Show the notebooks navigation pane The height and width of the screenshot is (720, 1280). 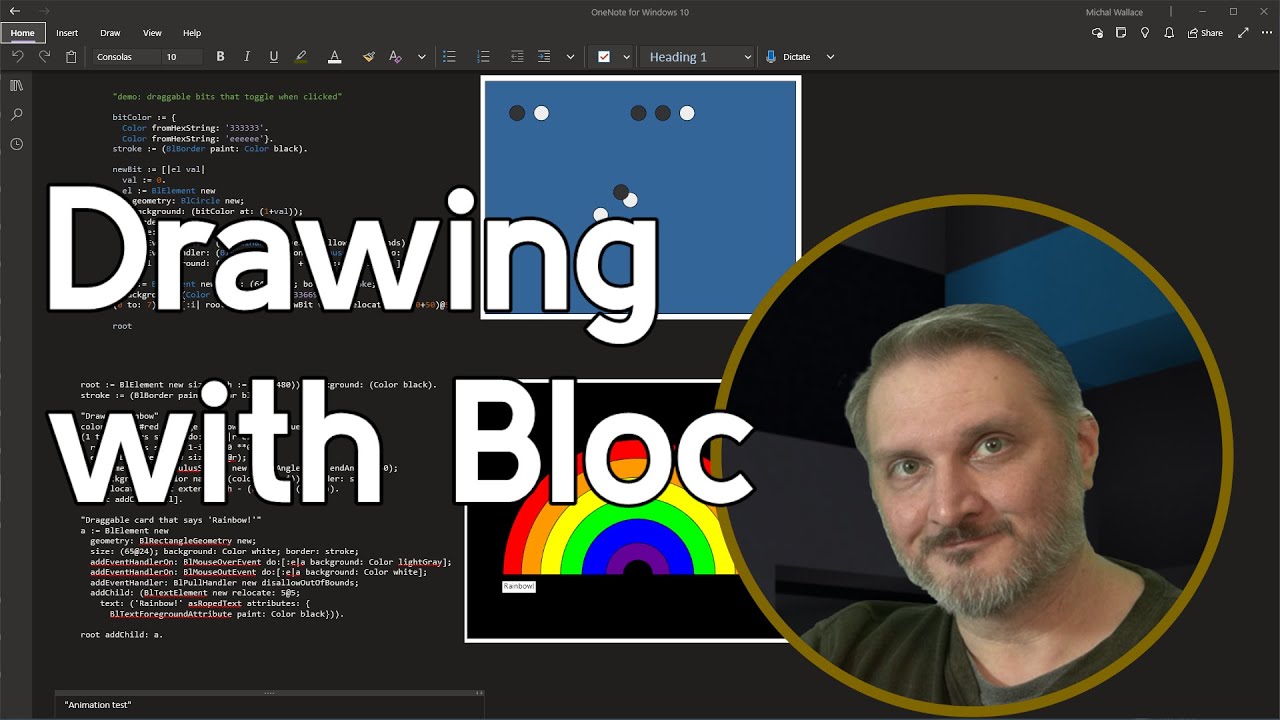click(16, 86)
